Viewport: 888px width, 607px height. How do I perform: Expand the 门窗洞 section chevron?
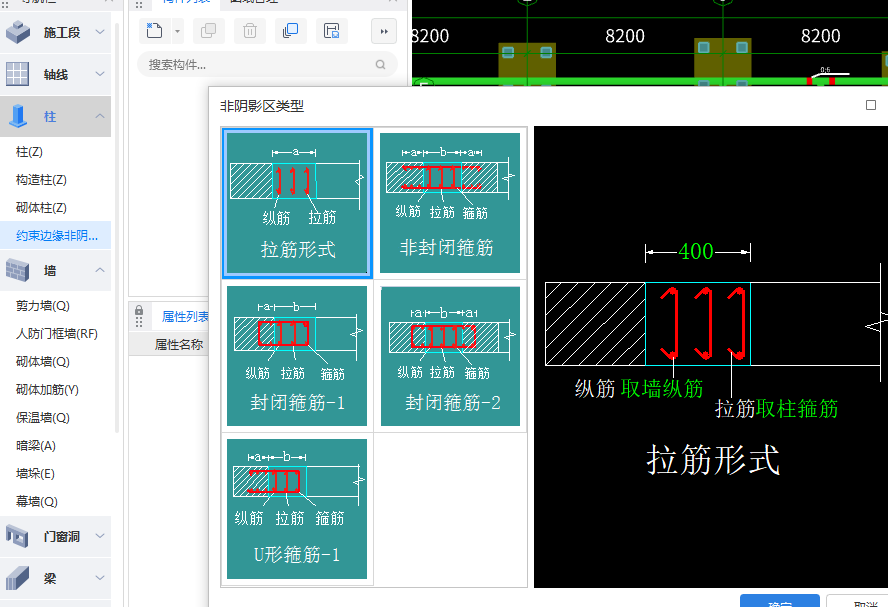(100, 535)
